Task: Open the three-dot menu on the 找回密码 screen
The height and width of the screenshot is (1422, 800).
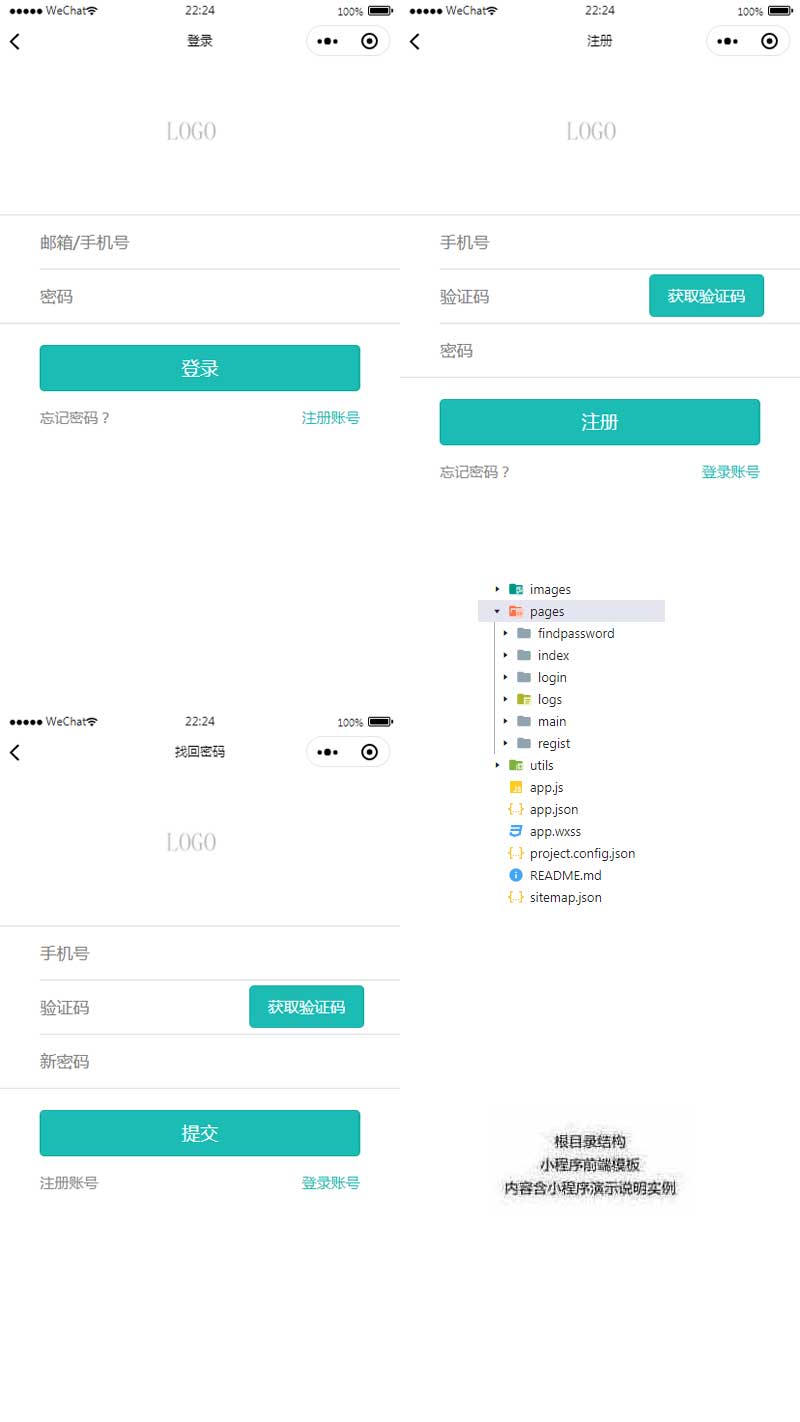Action: (328, 753)
